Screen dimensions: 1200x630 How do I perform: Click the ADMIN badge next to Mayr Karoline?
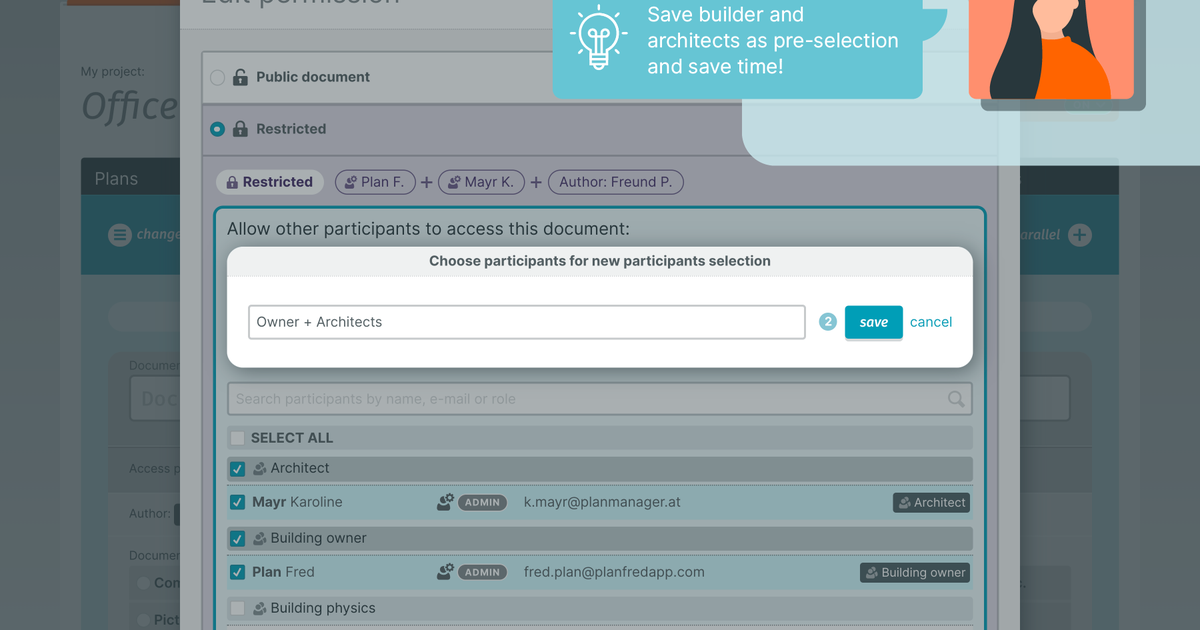[481, 502]
